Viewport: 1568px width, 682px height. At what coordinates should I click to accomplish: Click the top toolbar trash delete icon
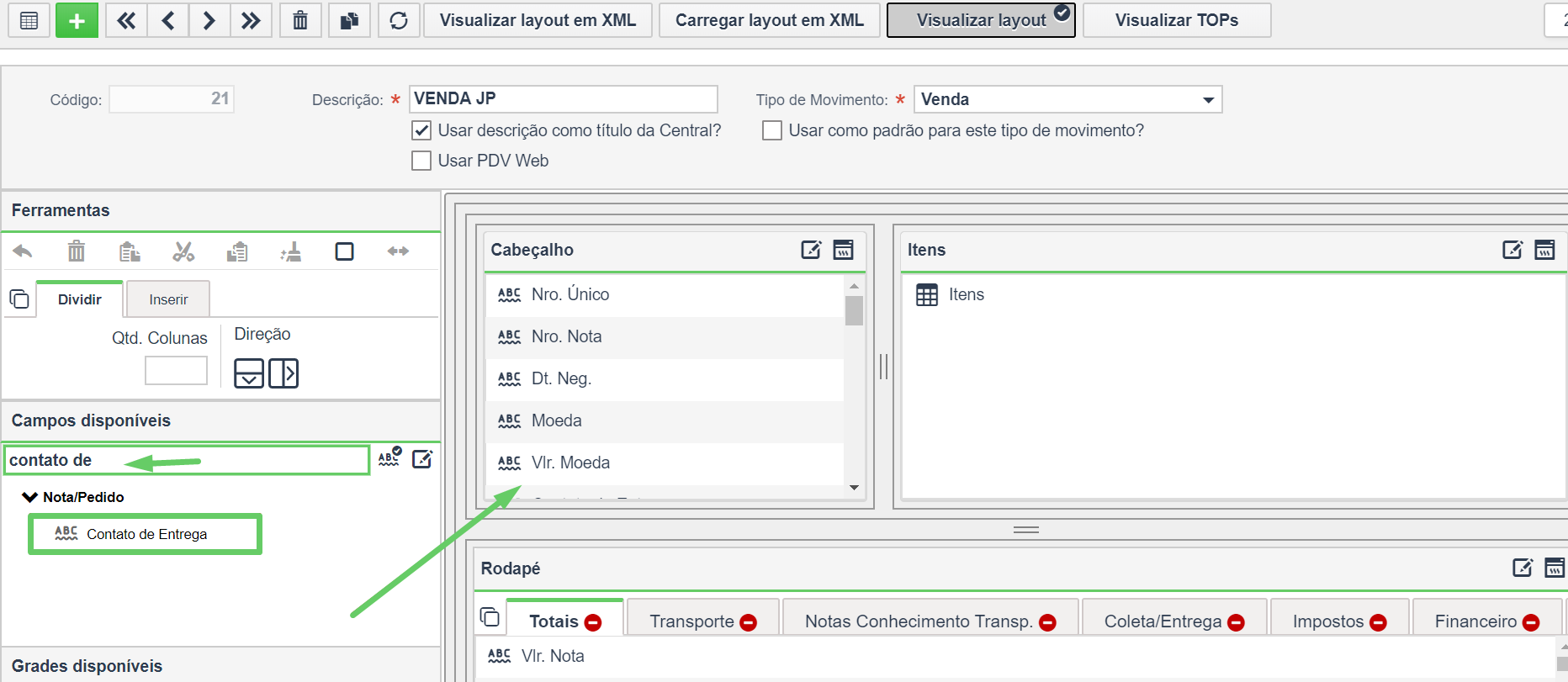300,20
